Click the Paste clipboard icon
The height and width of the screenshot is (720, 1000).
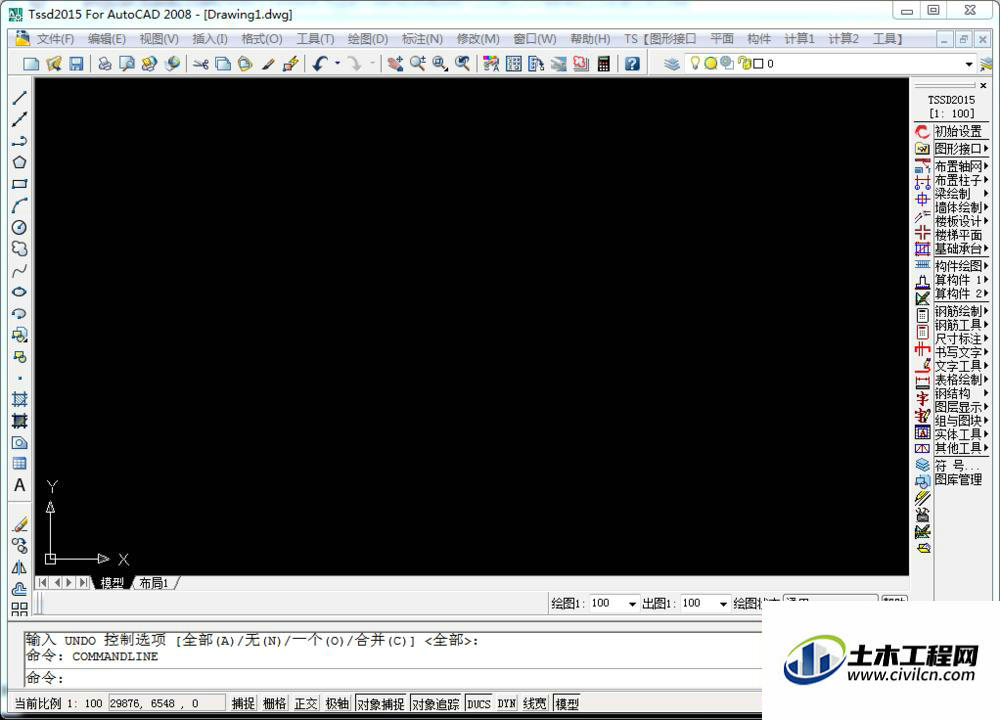point(245,64)
